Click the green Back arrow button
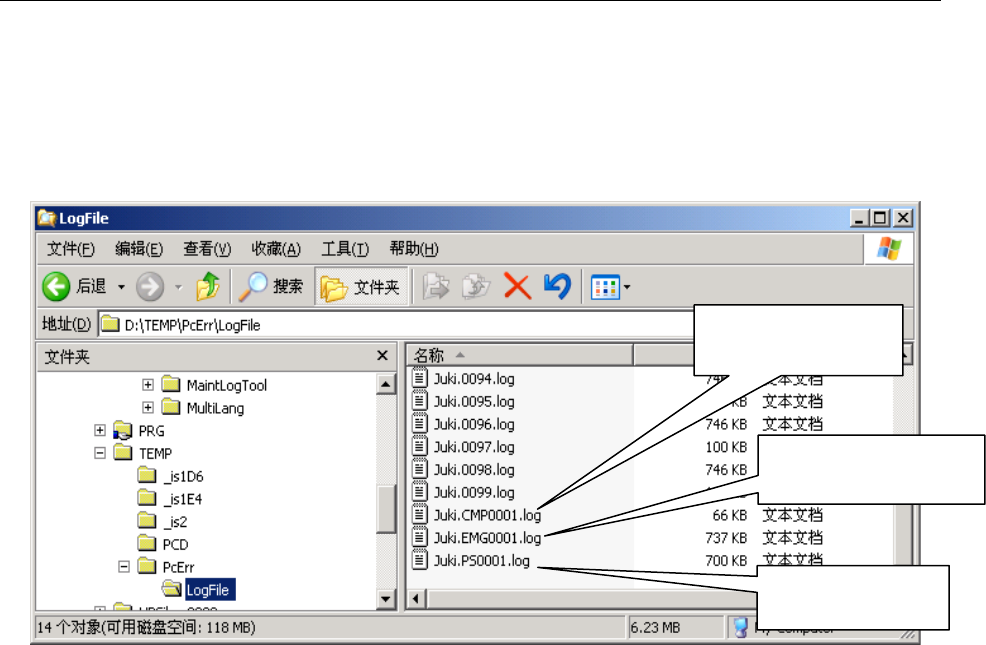 (56, 287)
